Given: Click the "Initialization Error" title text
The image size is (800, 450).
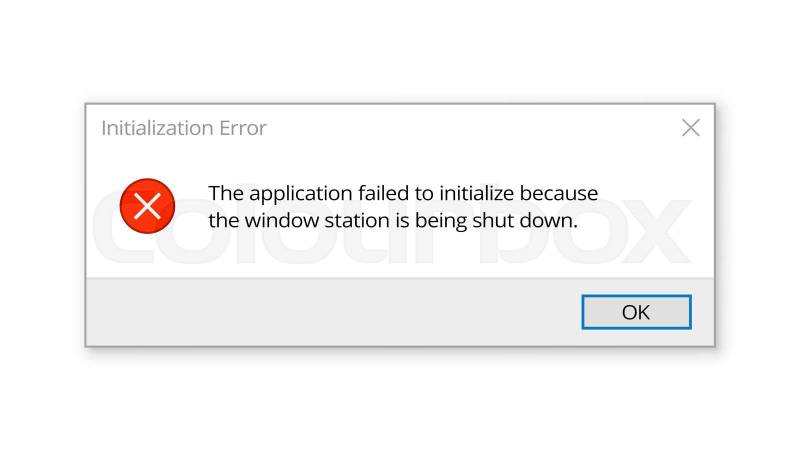Looking at the screenshot, I should pos(184,128).
